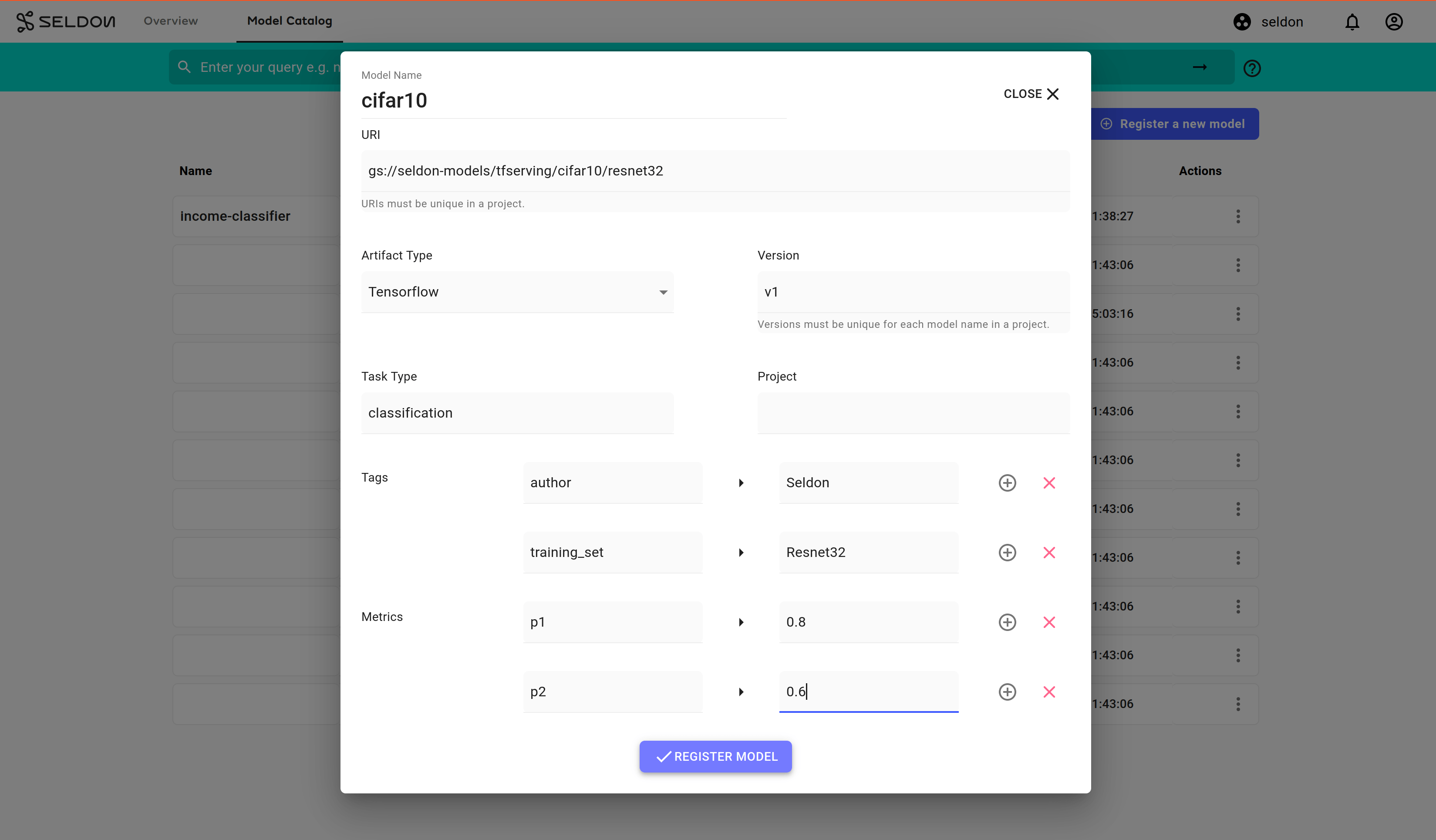Click the search magnifier icon

tap(184, 67)
